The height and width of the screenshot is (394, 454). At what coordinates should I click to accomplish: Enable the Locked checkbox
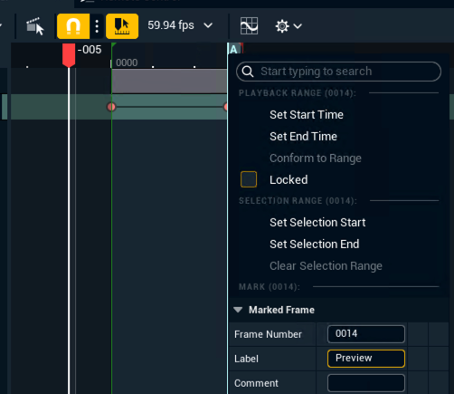click(249, 179)
